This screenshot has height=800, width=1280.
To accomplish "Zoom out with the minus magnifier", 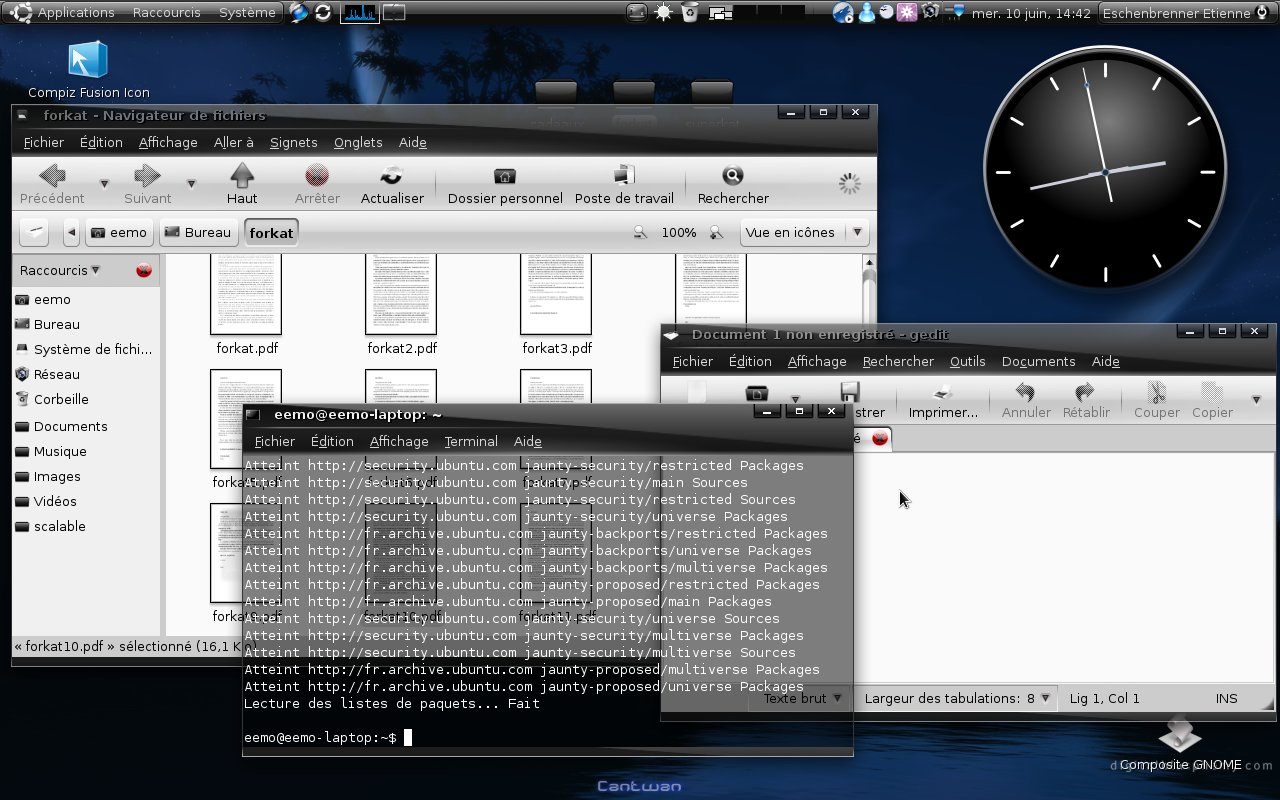I will pyautogui.click(x=640, y=232).
